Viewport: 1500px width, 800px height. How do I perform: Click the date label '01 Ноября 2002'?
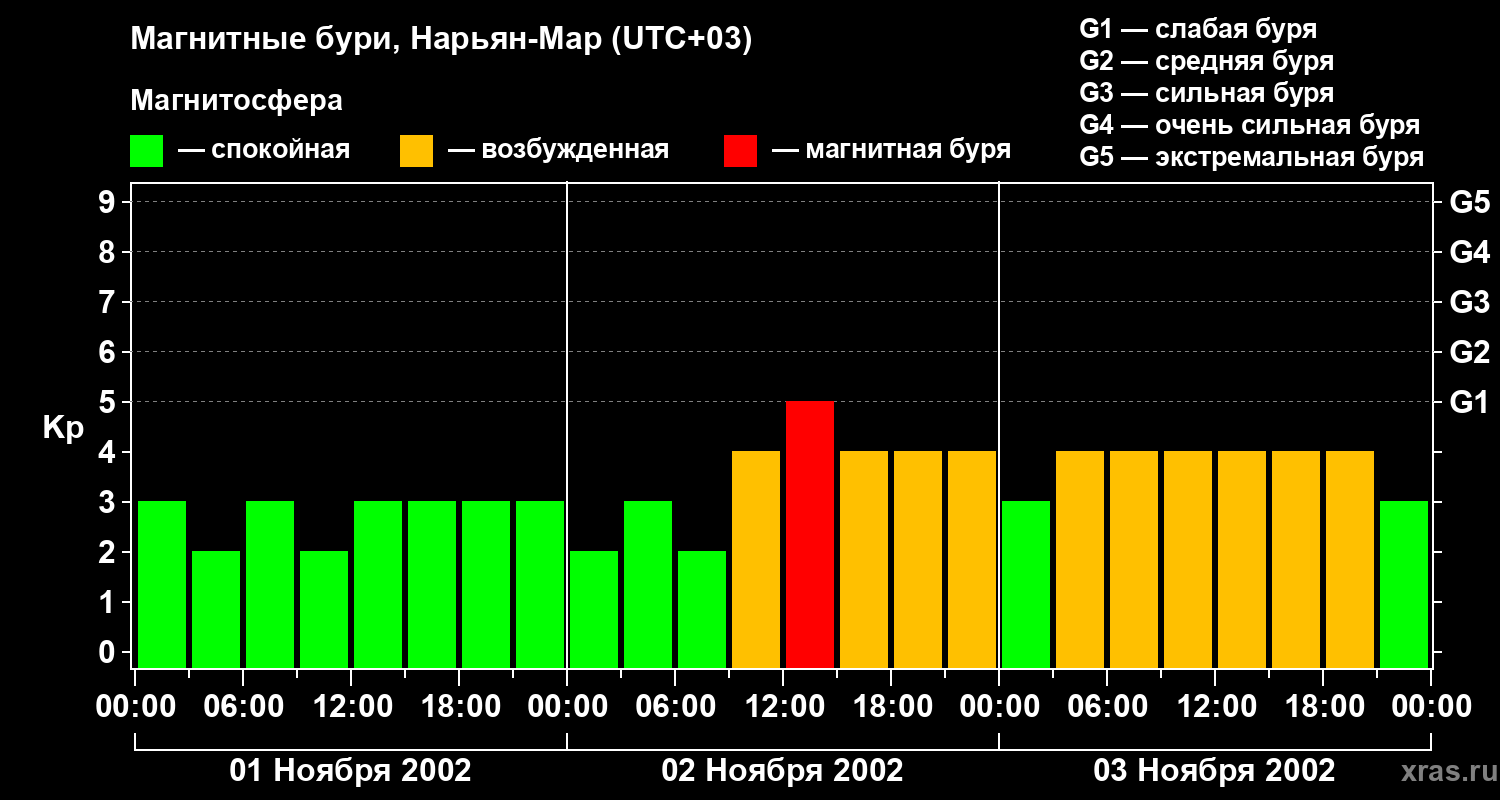tap(350, 771)
